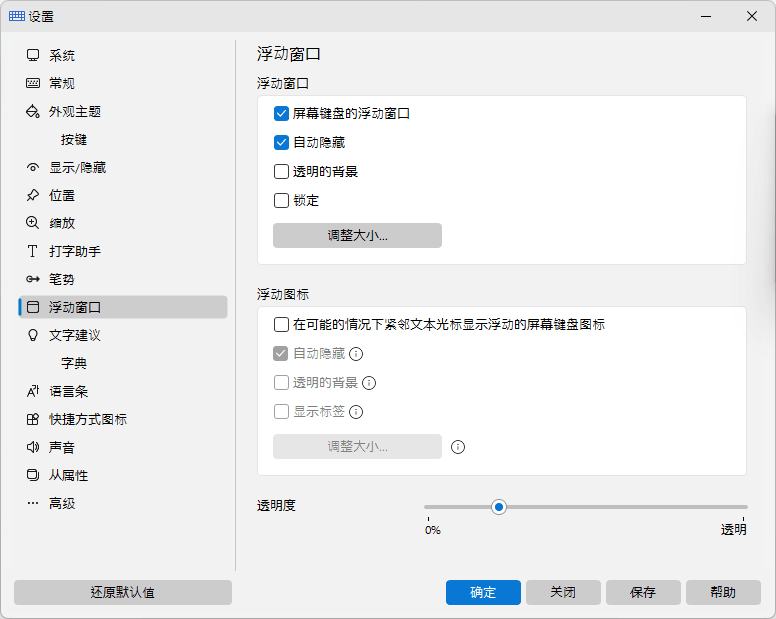The height and width of the screenshot is (619, 776).
Task: Click 调整大小... button in 浮动窗口 section
Action: [357, 236]
